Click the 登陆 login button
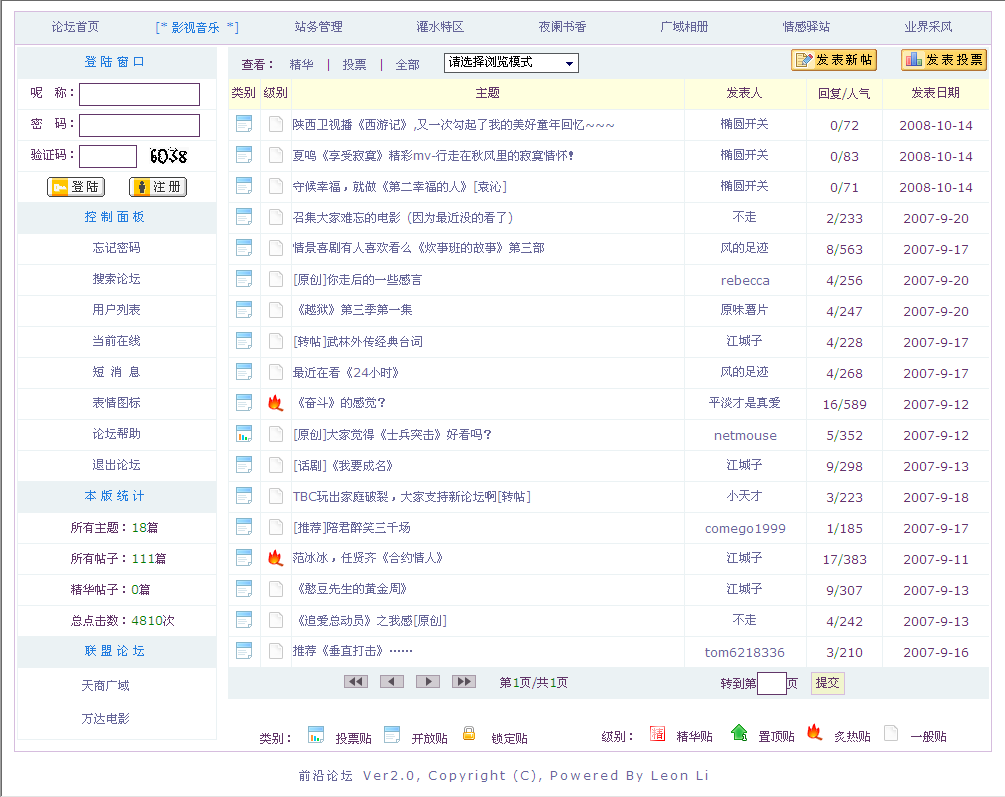The image size is (1005, 797). point(76,187)
